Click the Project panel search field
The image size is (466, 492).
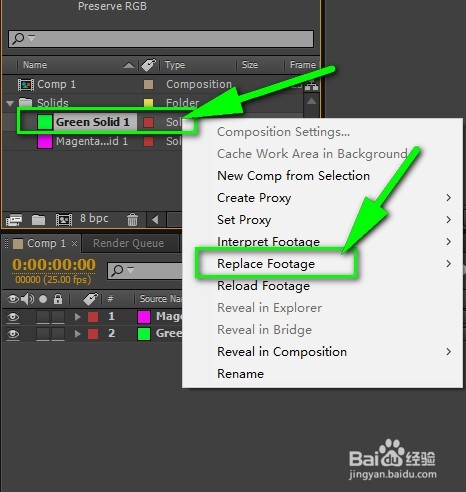[161, 39]
